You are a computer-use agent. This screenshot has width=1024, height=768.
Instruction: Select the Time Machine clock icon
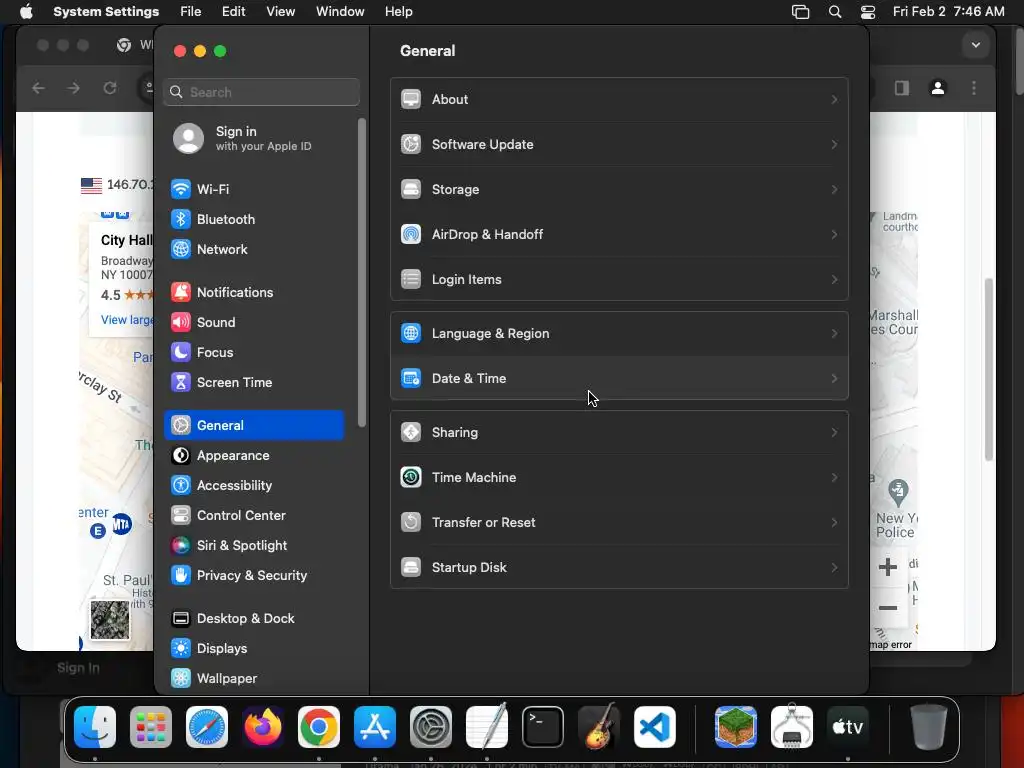tap(411, 477)
